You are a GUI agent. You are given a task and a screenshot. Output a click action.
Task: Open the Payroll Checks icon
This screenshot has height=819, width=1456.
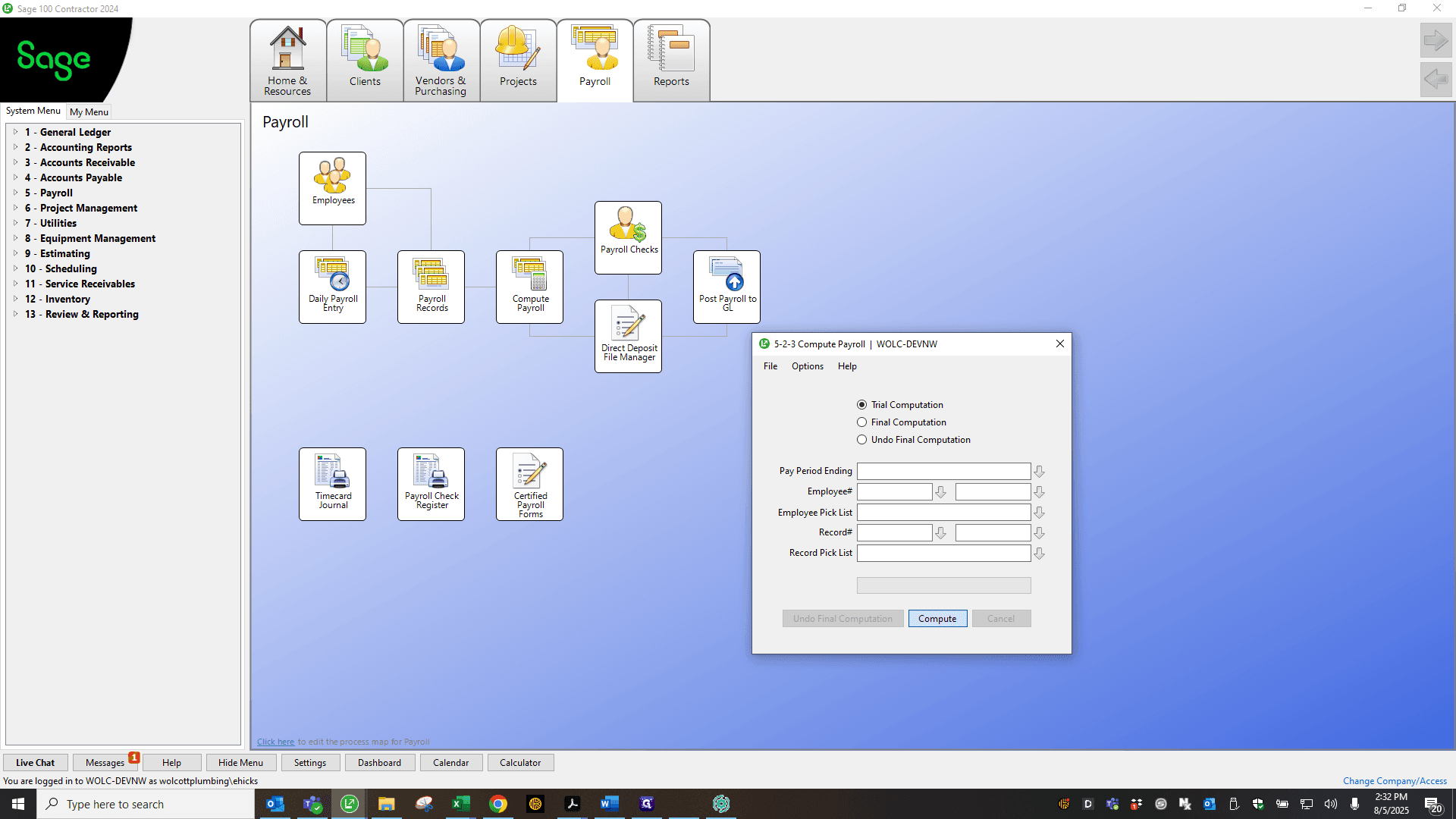(628, 237)
